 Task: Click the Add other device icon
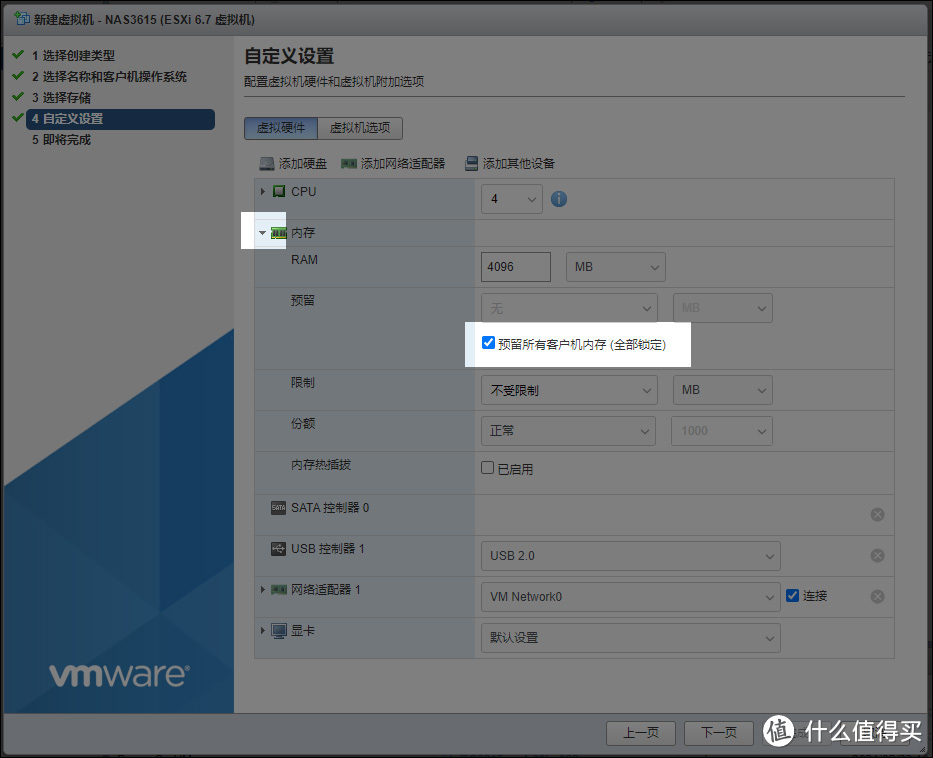[471, 164]
